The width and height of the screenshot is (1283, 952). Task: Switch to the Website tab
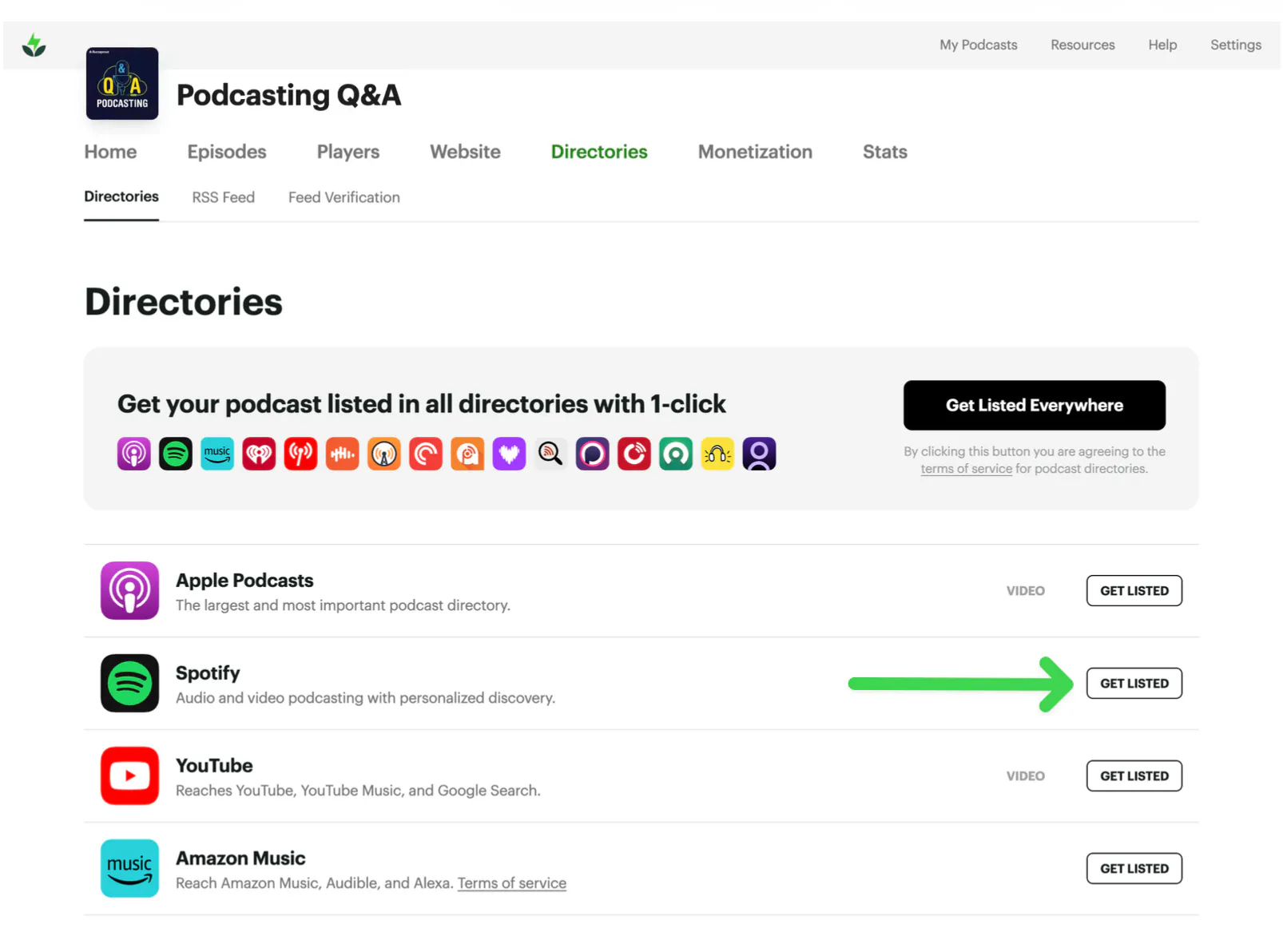[466, 152]
